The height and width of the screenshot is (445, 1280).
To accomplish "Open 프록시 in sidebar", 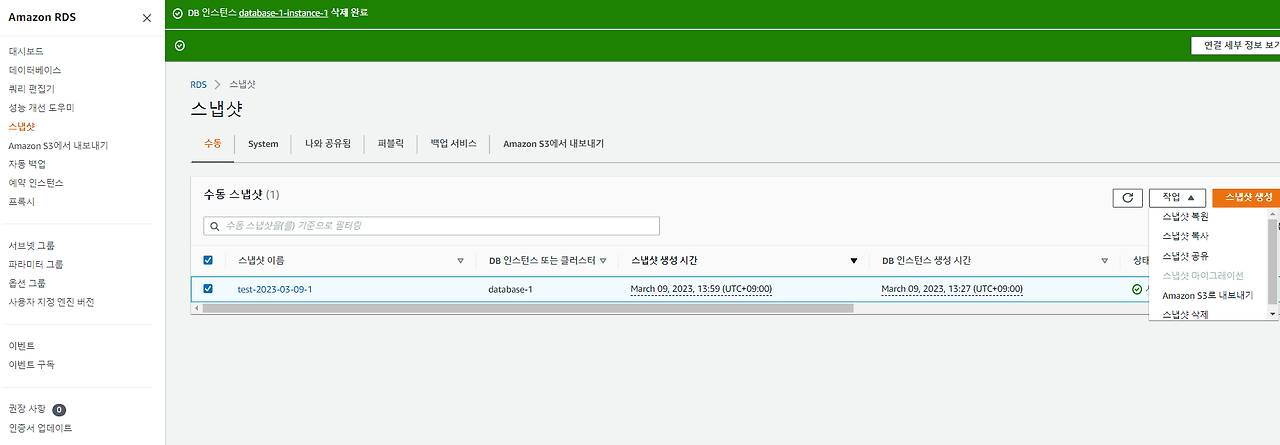I will tap(21, 202).
